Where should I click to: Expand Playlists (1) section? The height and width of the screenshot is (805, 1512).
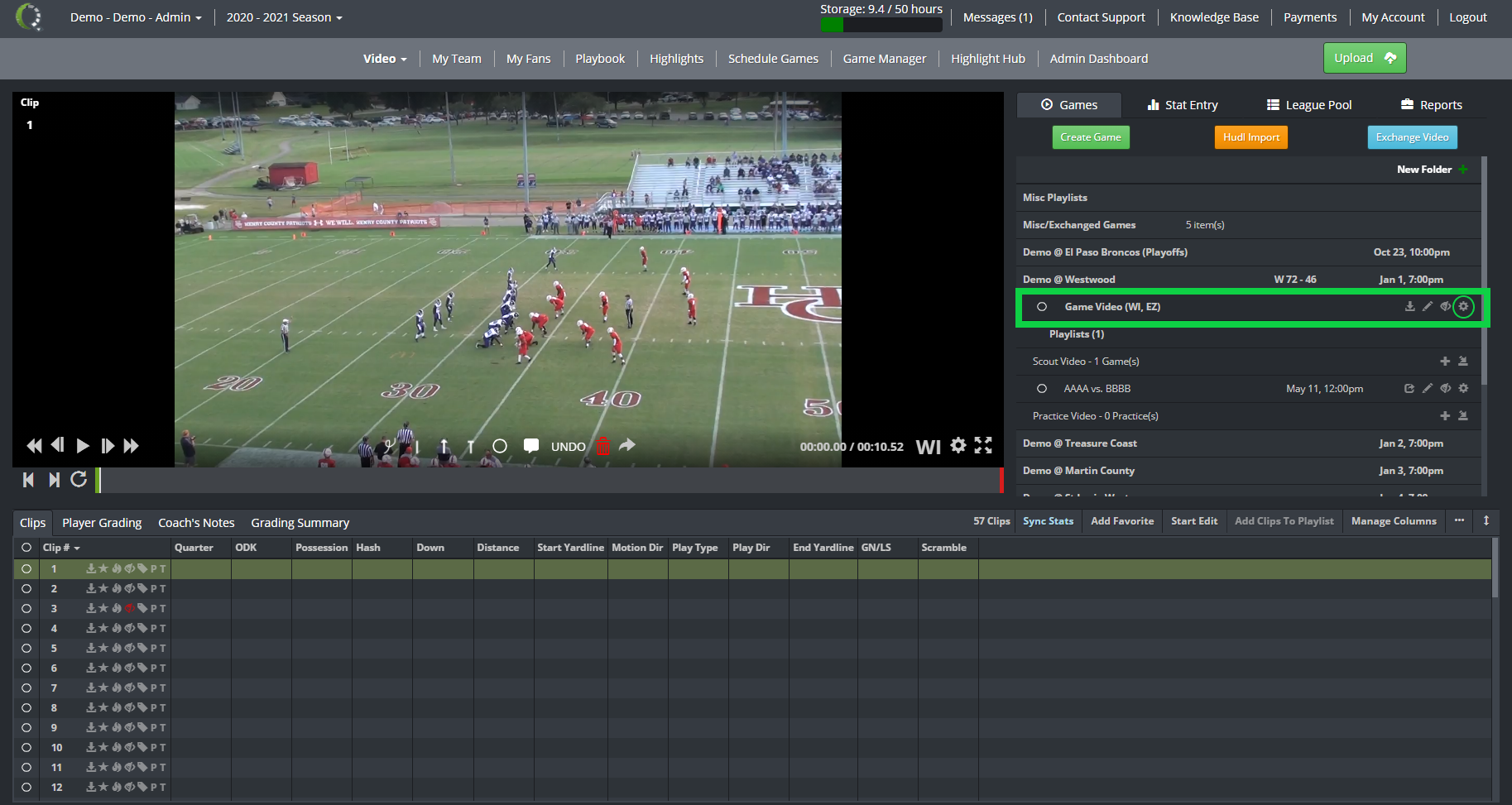point(1077,334)
